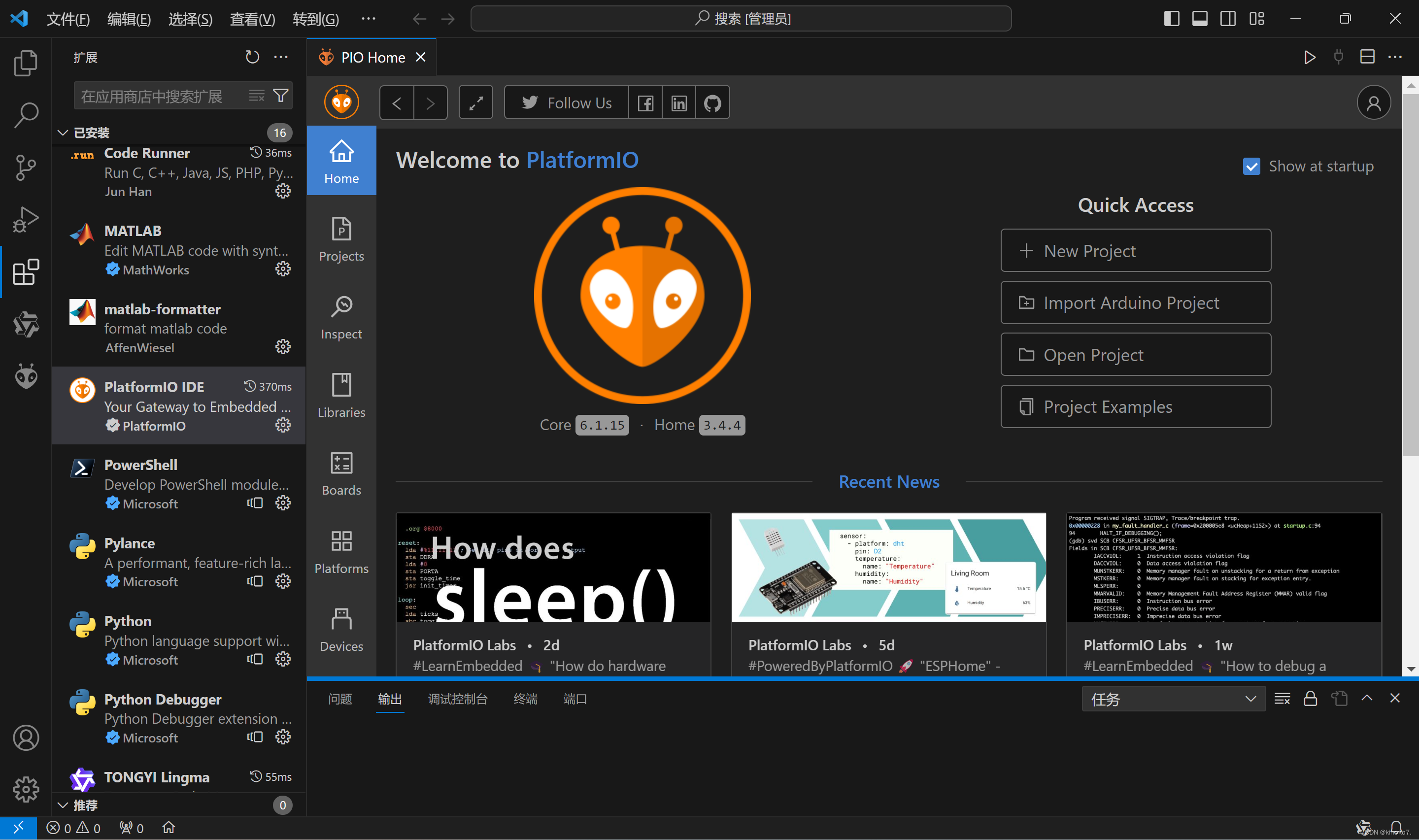
Task: Switch to Ports panel tab
Action: (575, 699)
